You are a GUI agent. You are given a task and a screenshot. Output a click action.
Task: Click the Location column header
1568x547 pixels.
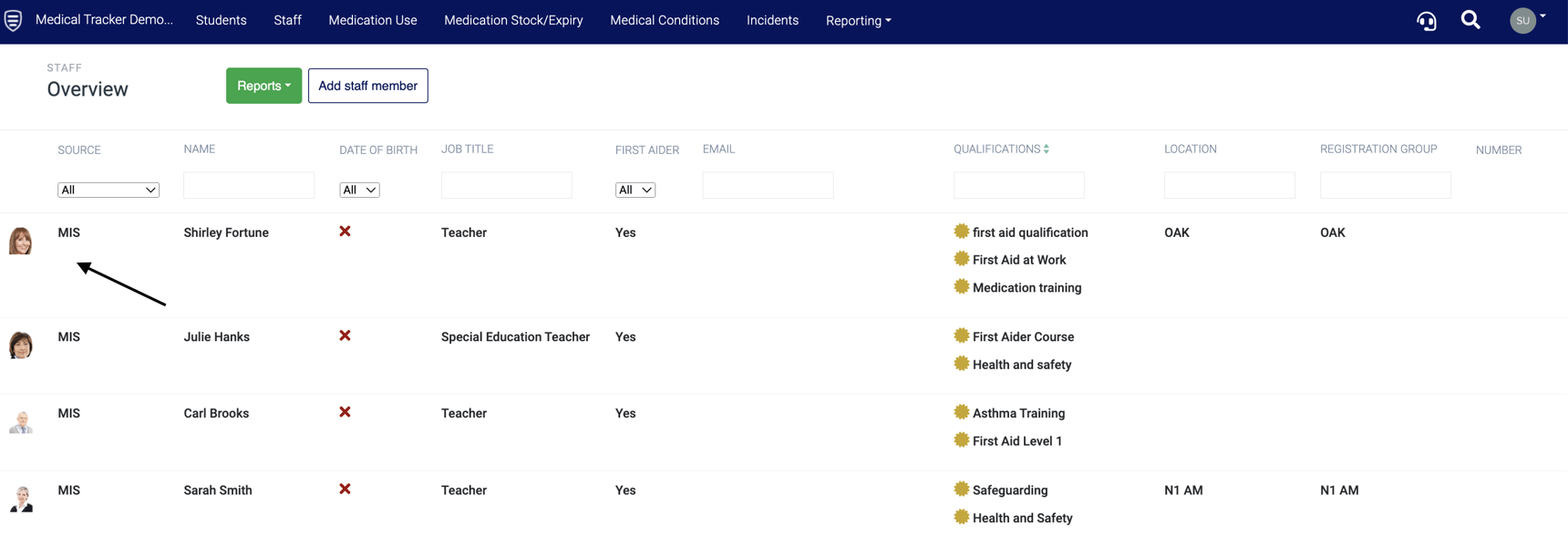tap(1191, 149)
